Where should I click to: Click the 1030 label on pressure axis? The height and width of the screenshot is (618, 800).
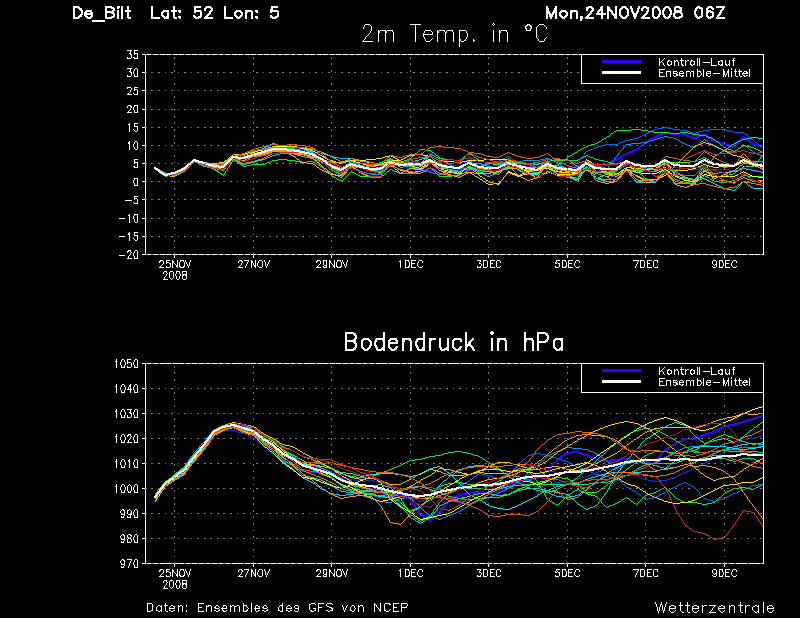pyautogui.click(x=127, y=414)
